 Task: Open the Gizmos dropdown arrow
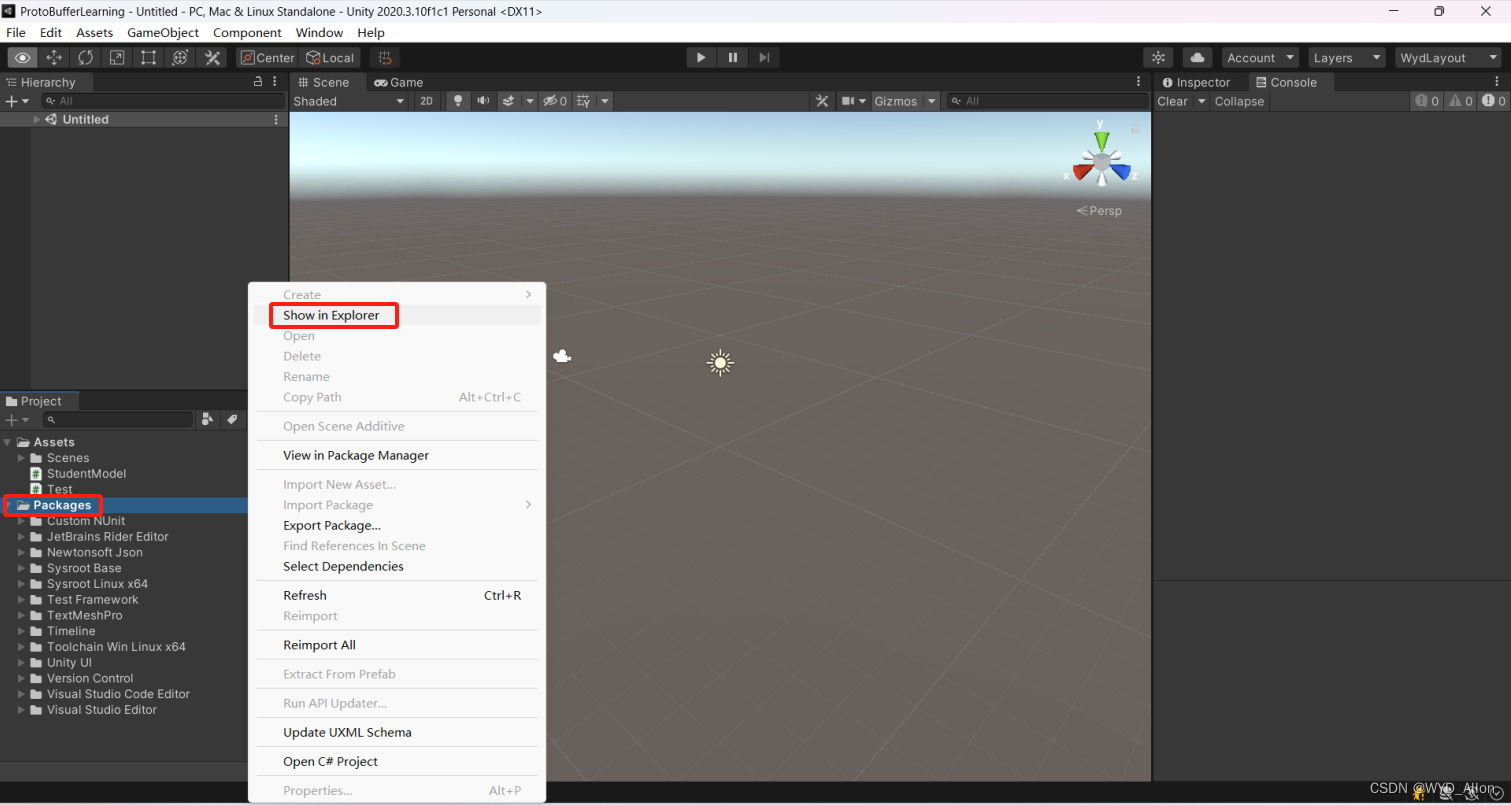tap(931, 101)
